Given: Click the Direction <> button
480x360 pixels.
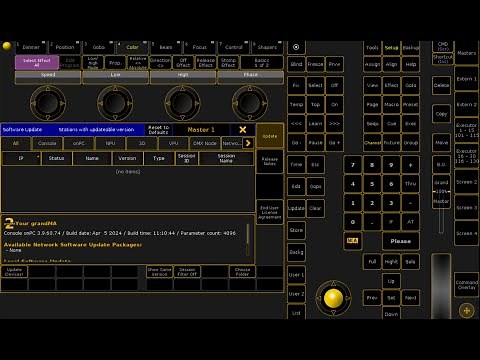Looking at the screenshot, I should (x=160, y=63).
